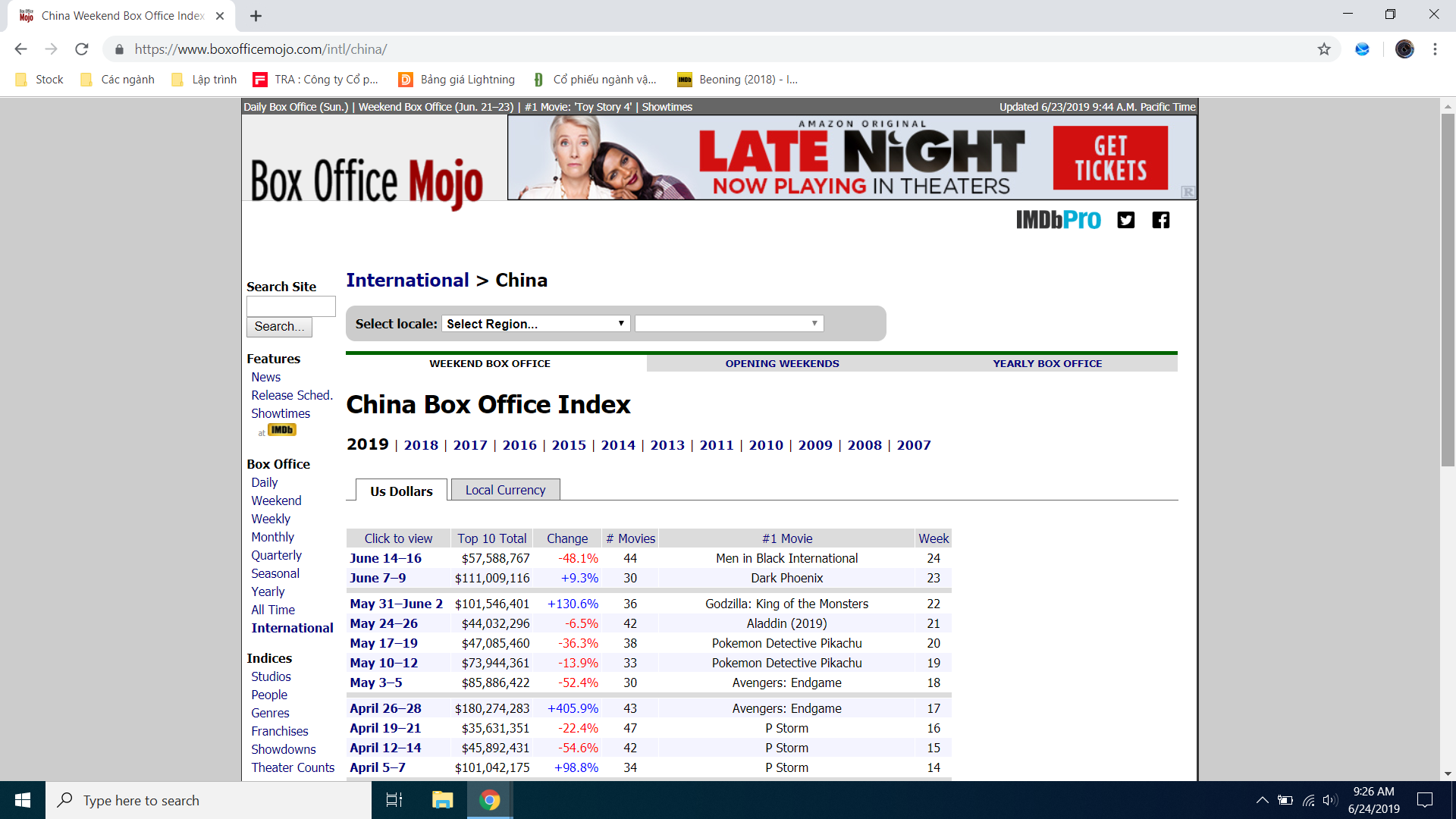Image resolution: width=1456 pixels, height=819 pixels.
Task: Click the Windows taskbar search box
Action: pos(209,800)
